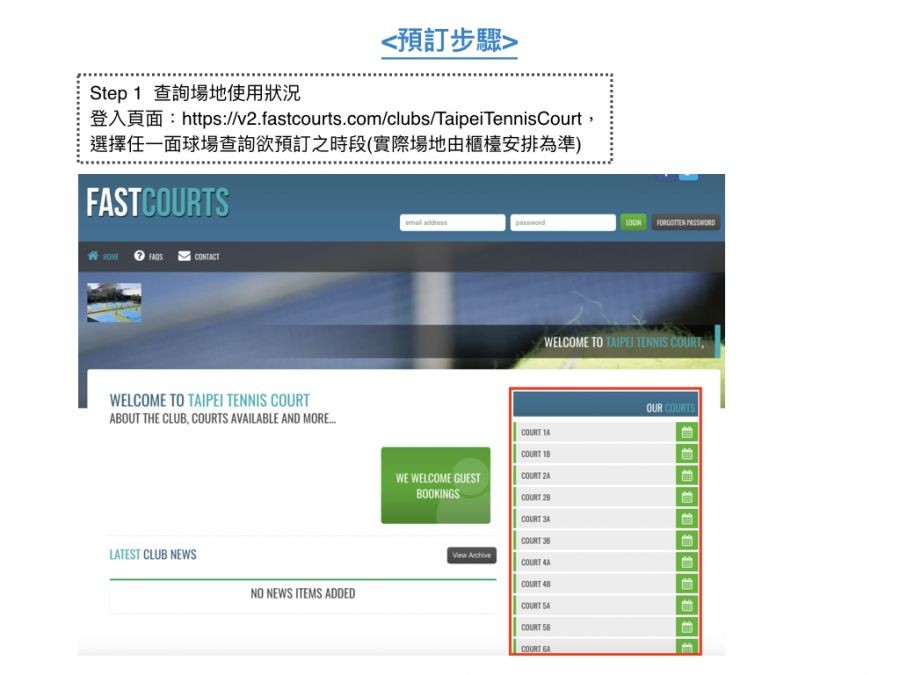The width and height of the screenshot is (900, 675).
Task: Click the LATEST CLUB NEWS heading
Action: coord(153,554)
